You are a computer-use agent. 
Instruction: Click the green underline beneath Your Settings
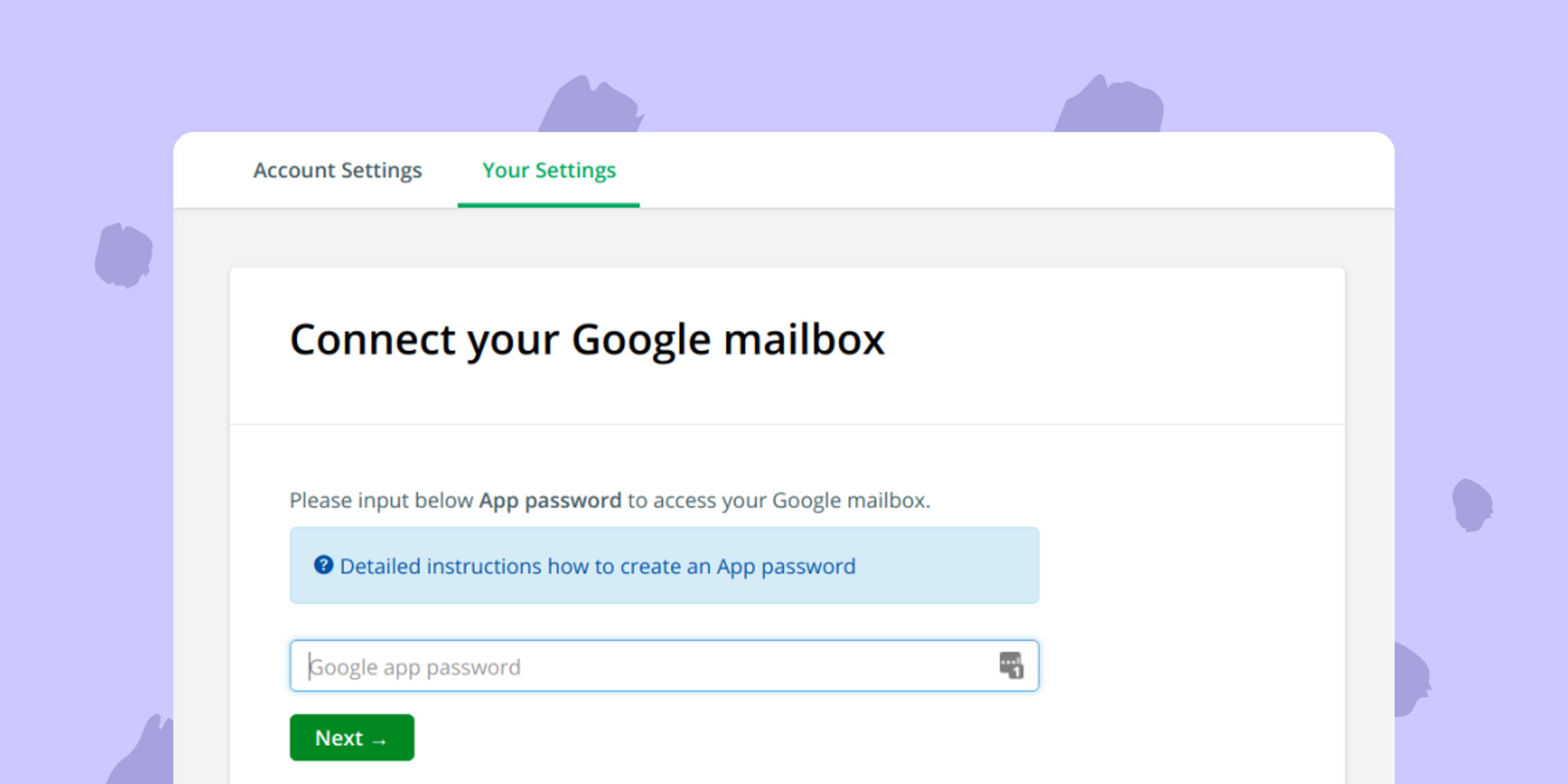(548, 206)
